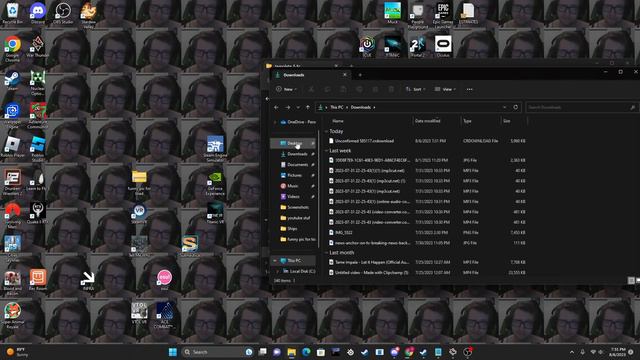
Task: Open the View dropdown menu
Action: pos(445,89)
